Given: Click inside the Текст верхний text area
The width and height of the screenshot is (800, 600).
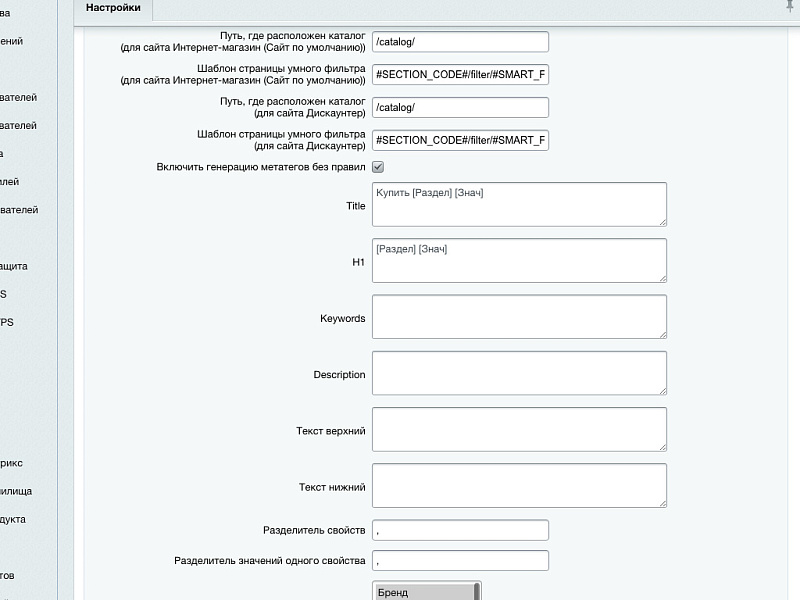Looking at the screenshot, I should click(518, 430).
